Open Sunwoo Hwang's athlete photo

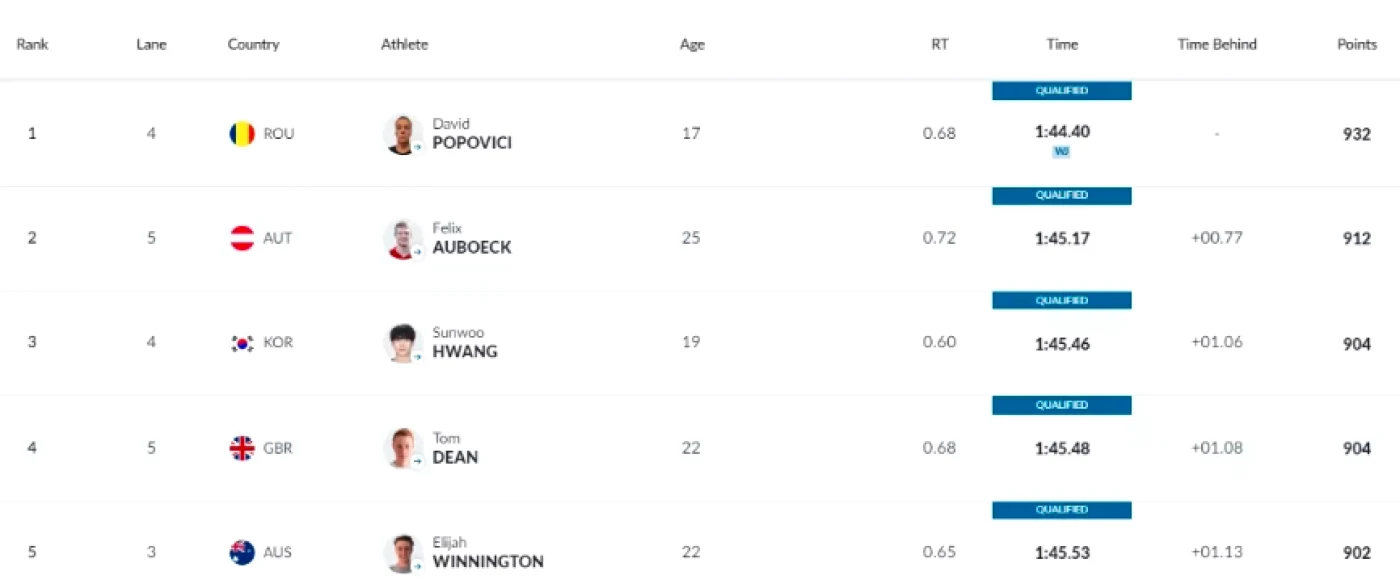(403, 343)
